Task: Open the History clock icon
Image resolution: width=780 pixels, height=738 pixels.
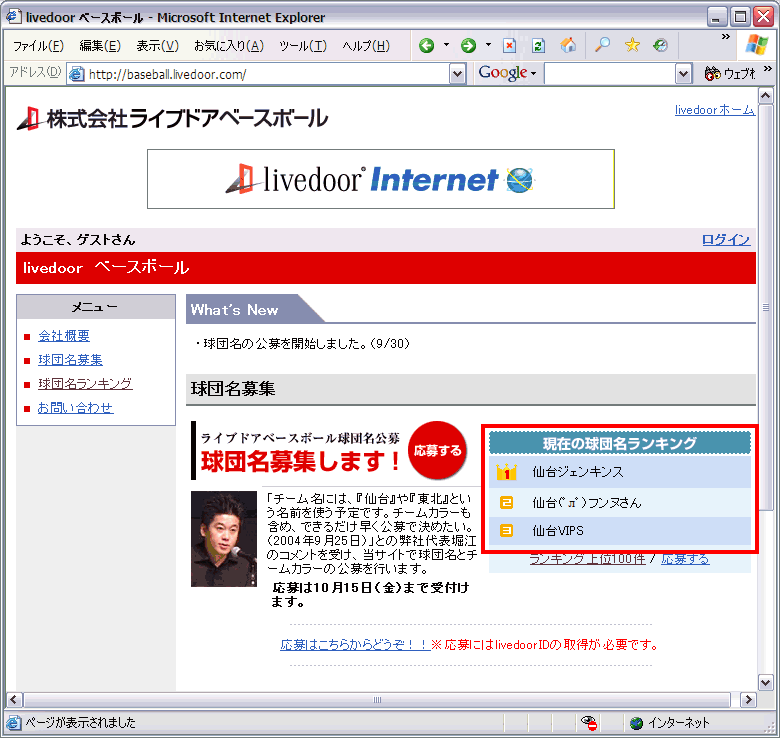Action: 661,46
